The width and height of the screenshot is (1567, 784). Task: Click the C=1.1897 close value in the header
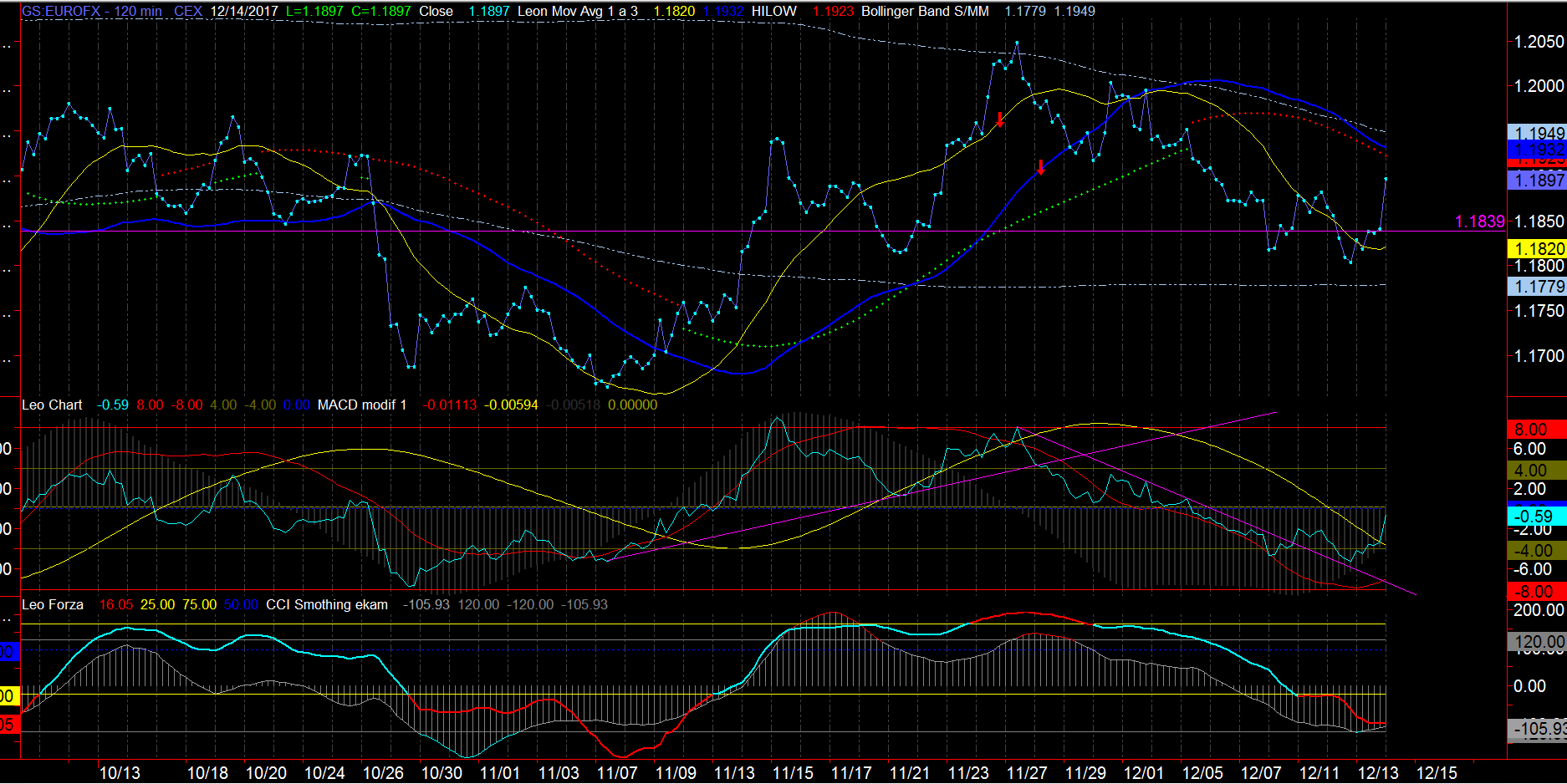tap(381, 11)
